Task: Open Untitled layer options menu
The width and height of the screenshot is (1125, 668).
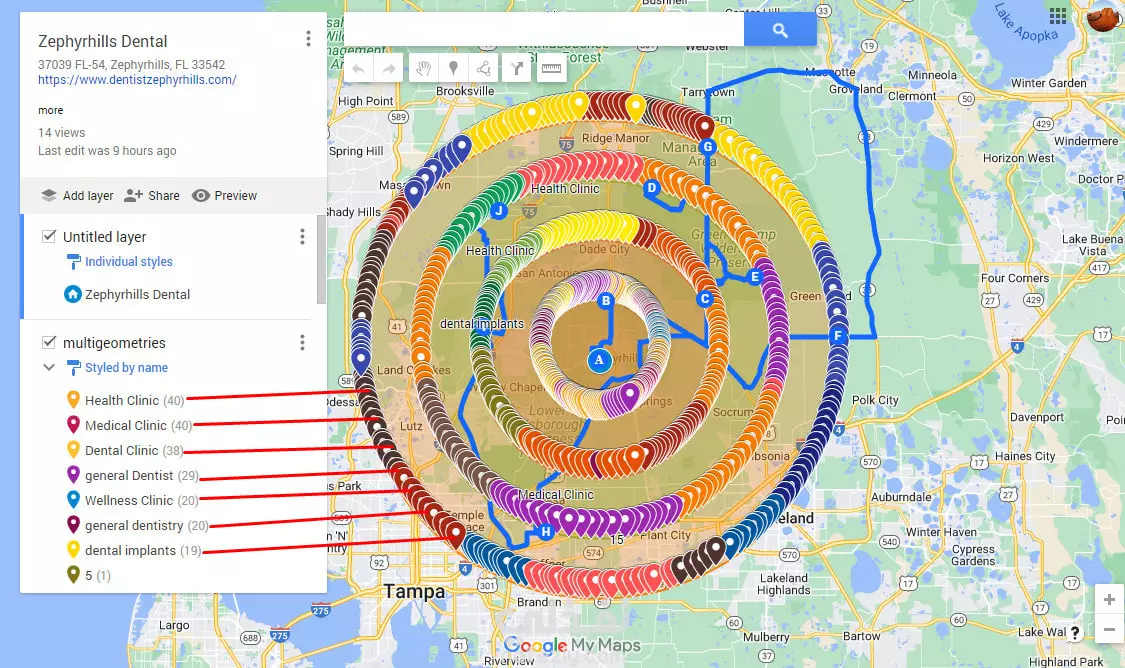Action: (x=302, y=237)
